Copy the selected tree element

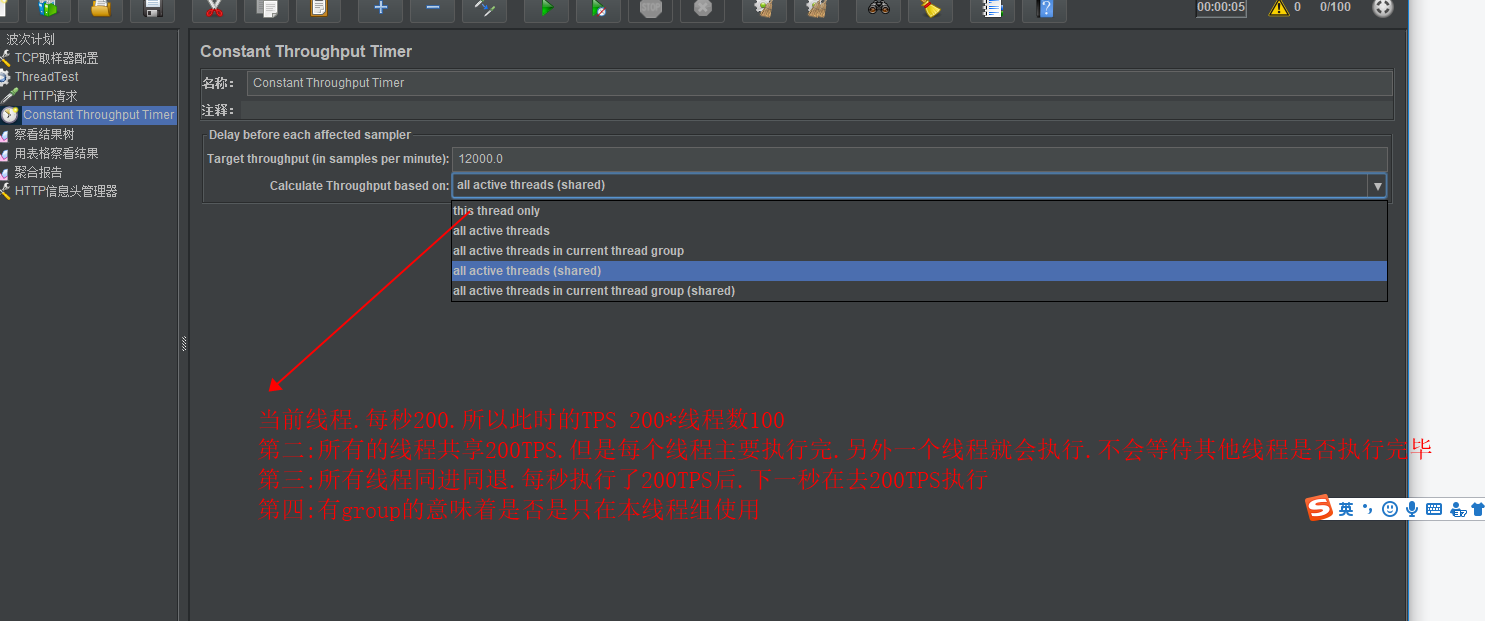tap(268, 11)
